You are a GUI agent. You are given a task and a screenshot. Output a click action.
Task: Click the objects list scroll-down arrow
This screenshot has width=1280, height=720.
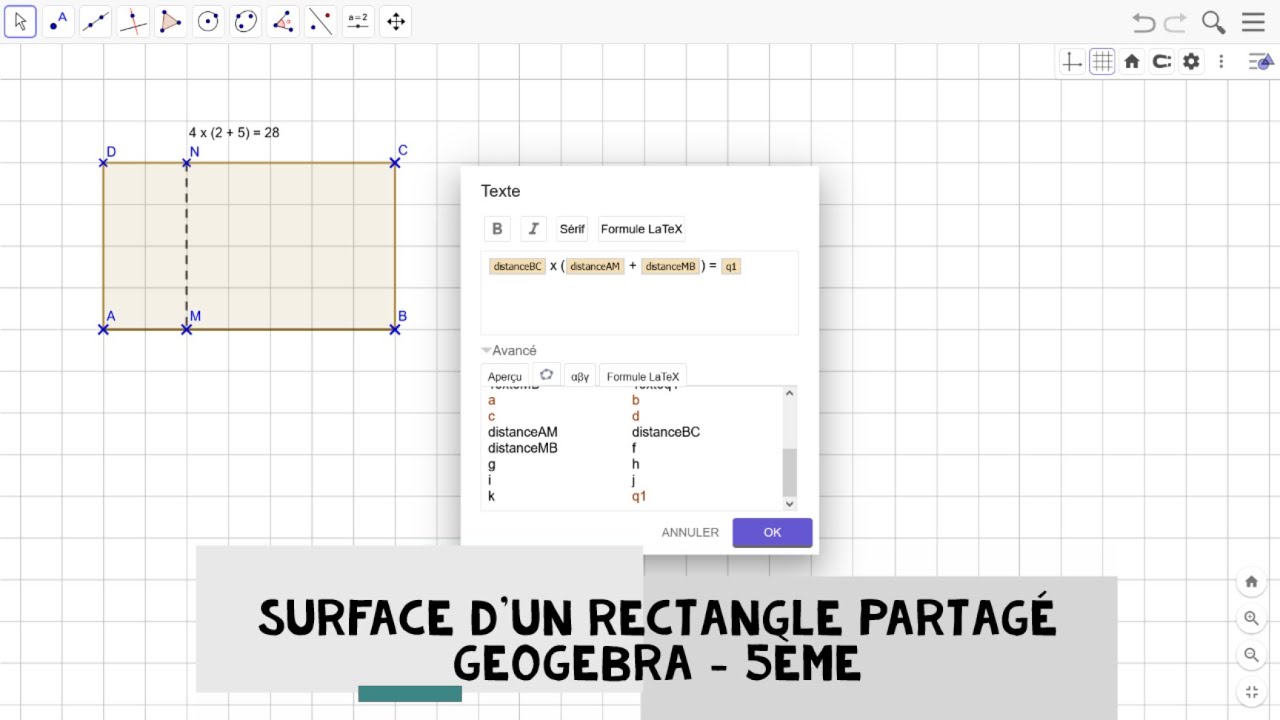coord(789,503)
